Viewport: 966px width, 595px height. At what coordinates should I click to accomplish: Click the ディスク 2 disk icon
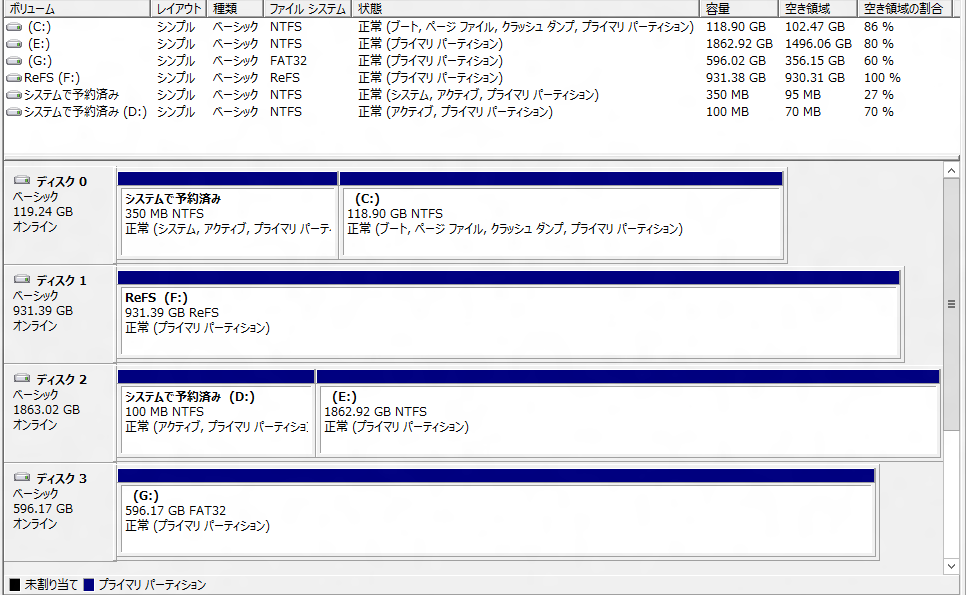point(22,379)
